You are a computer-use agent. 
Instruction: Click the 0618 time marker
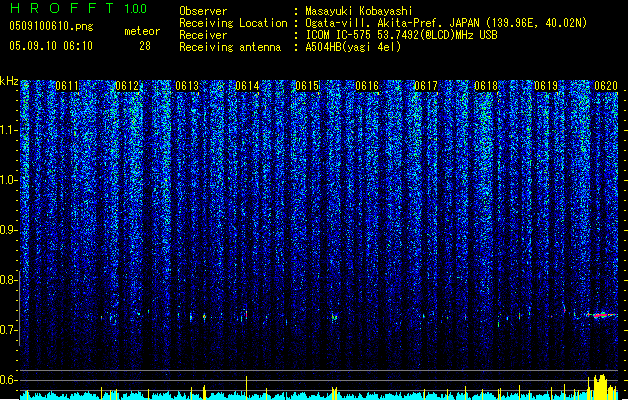click(486, 86)
